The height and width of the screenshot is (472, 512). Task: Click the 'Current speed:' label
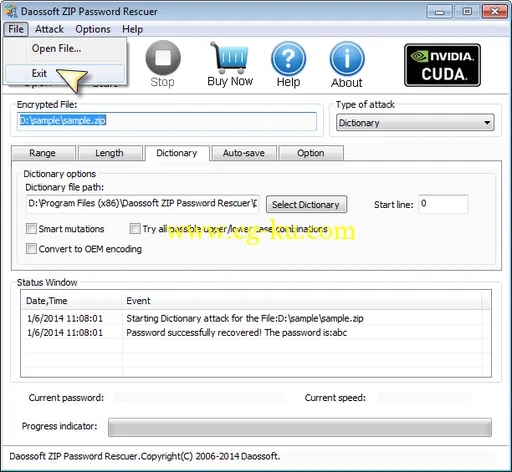point(335,398)
